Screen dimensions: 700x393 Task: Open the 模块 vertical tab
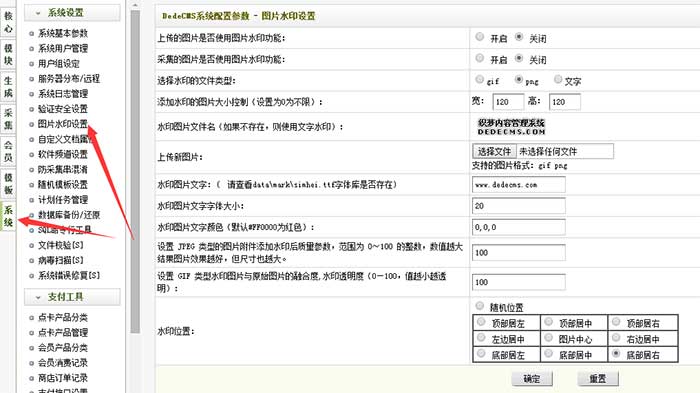click(x=8, y=54)
